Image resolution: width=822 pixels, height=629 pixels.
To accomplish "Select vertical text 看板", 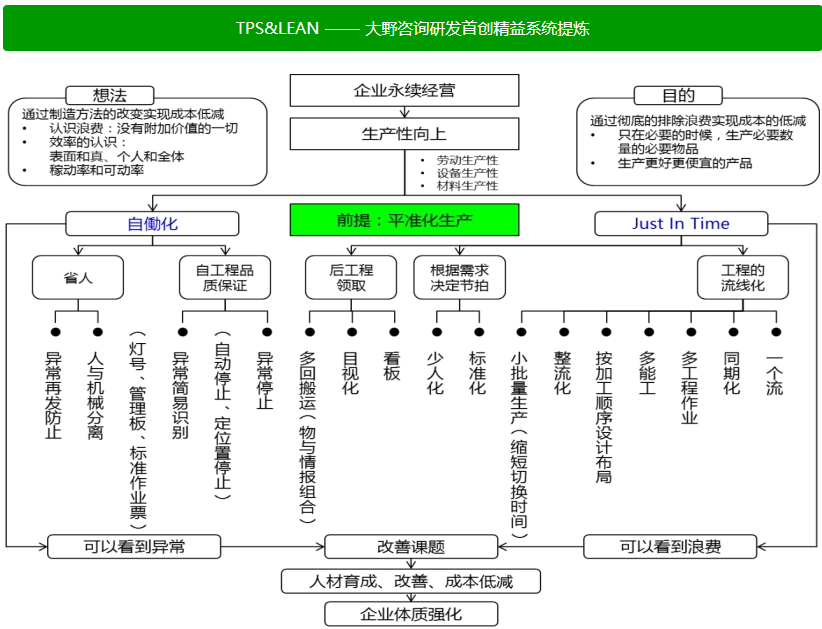I will (392, 366).
